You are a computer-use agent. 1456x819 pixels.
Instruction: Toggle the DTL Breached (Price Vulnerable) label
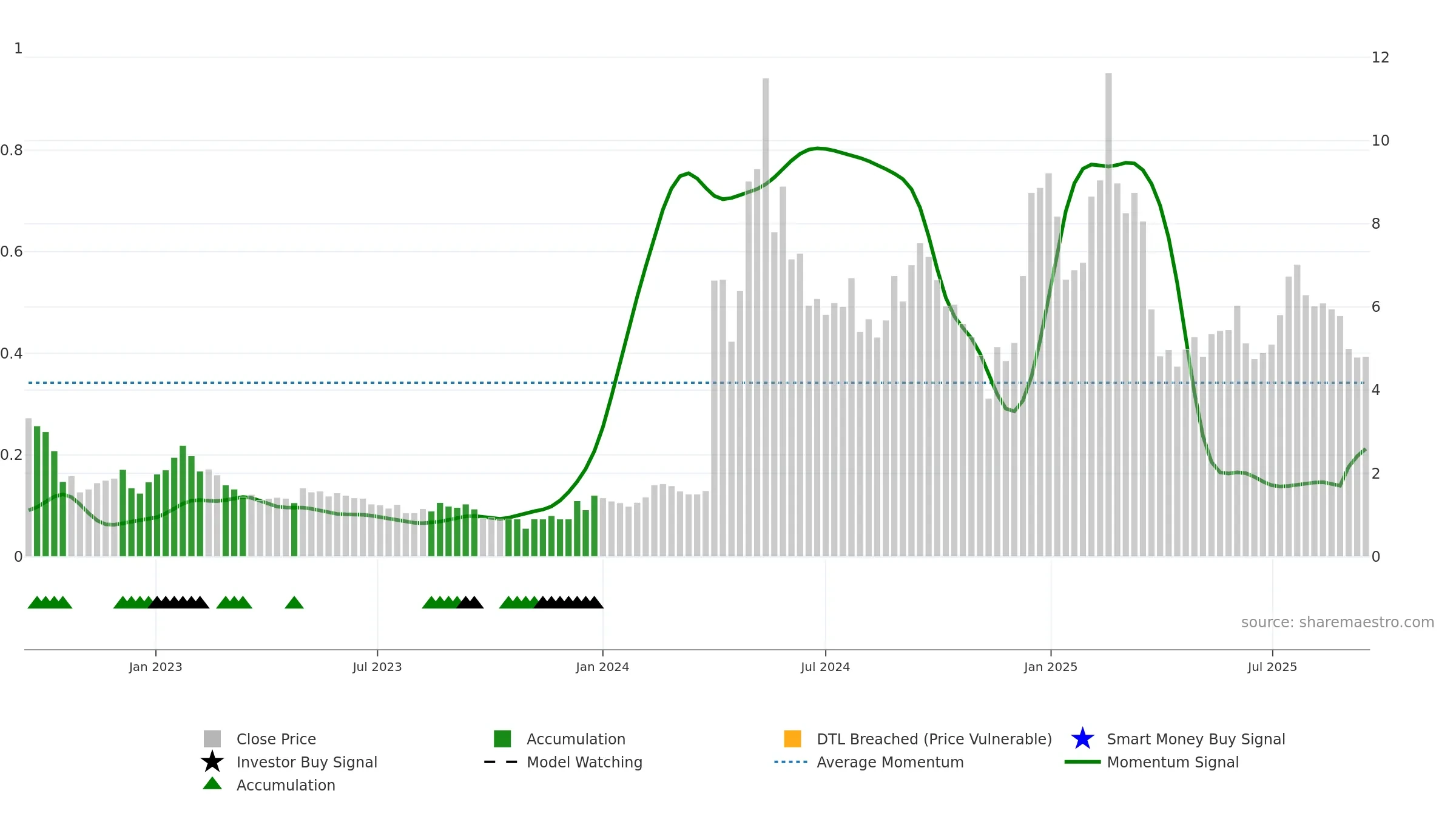pos(934,739)
